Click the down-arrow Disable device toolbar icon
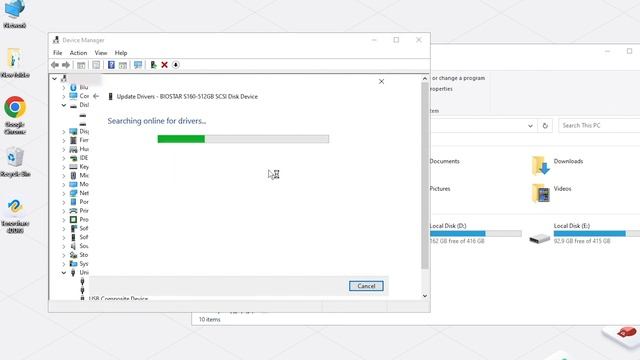 (x=176, y=65)
